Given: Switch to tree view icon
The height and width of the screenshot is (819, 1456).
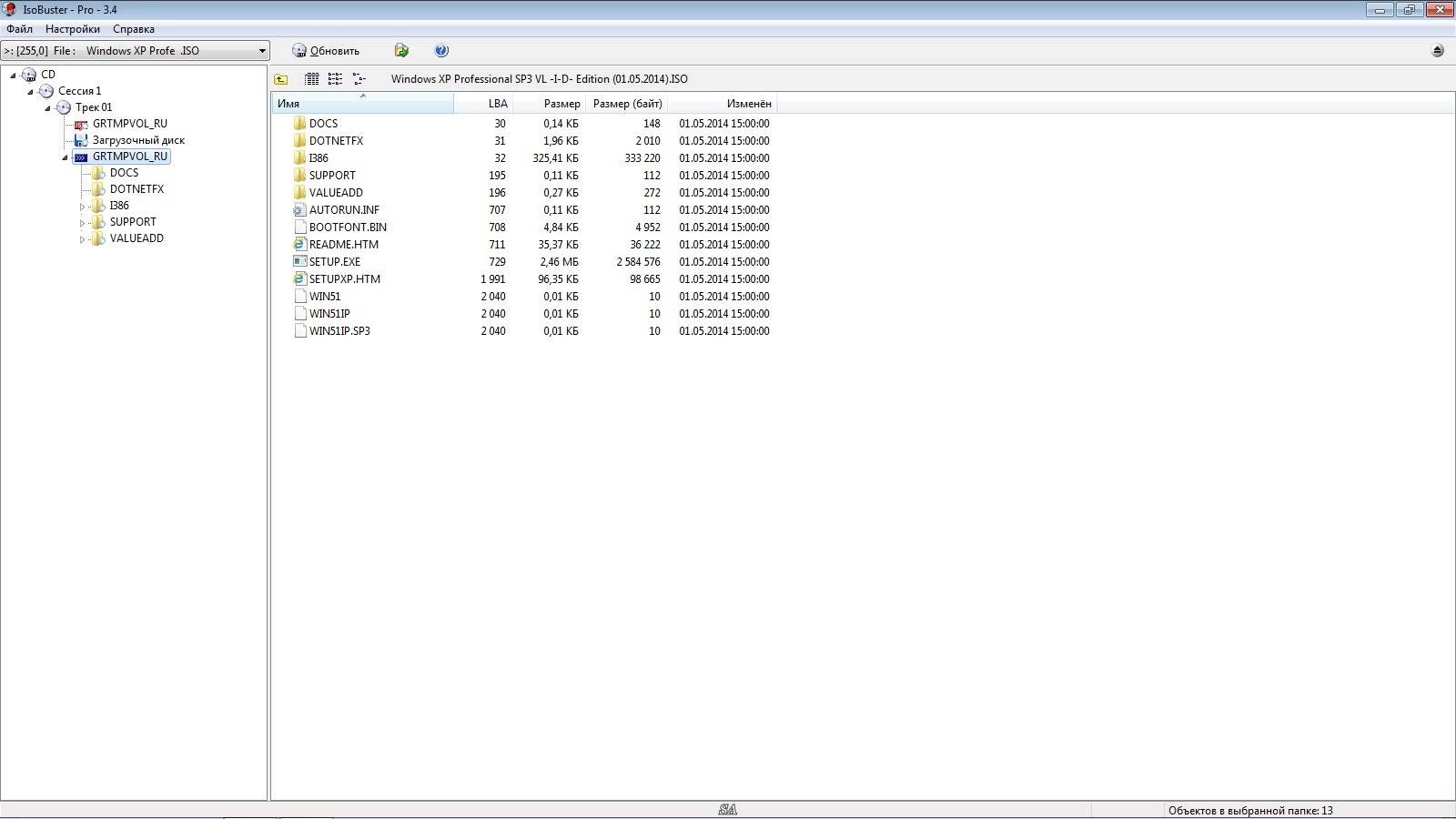Looking at the screenshot, I should point(359,79).
